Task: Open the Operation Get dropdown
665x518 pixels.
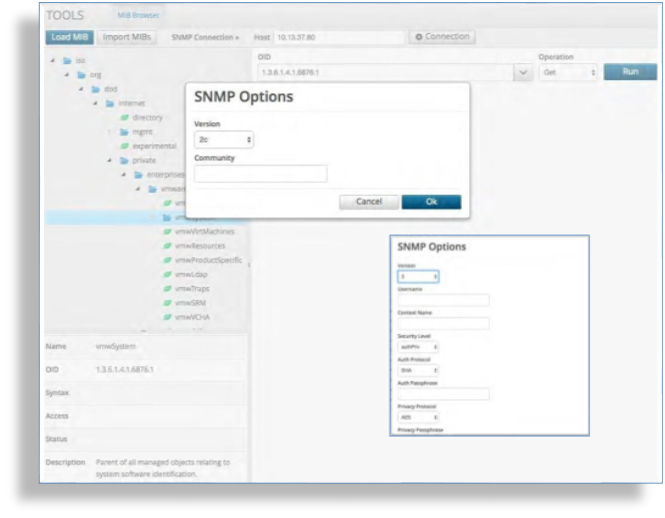Action: click(x=568, y=73)
